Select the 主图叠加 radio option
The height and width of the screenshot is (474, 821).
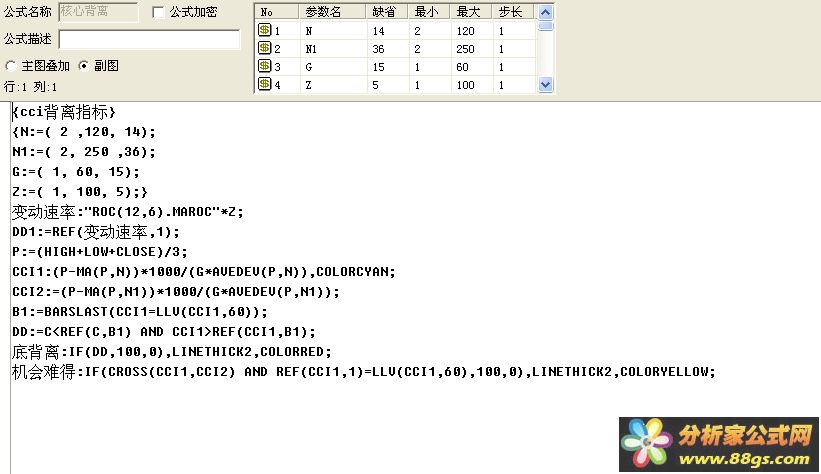pos(10,66)
